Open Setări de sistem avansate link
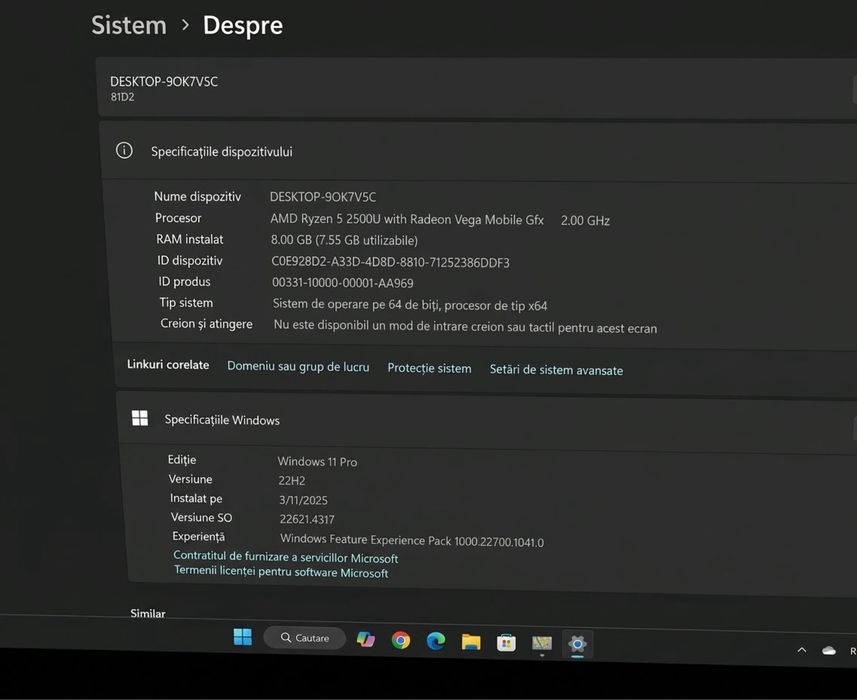 pos(556,370)
